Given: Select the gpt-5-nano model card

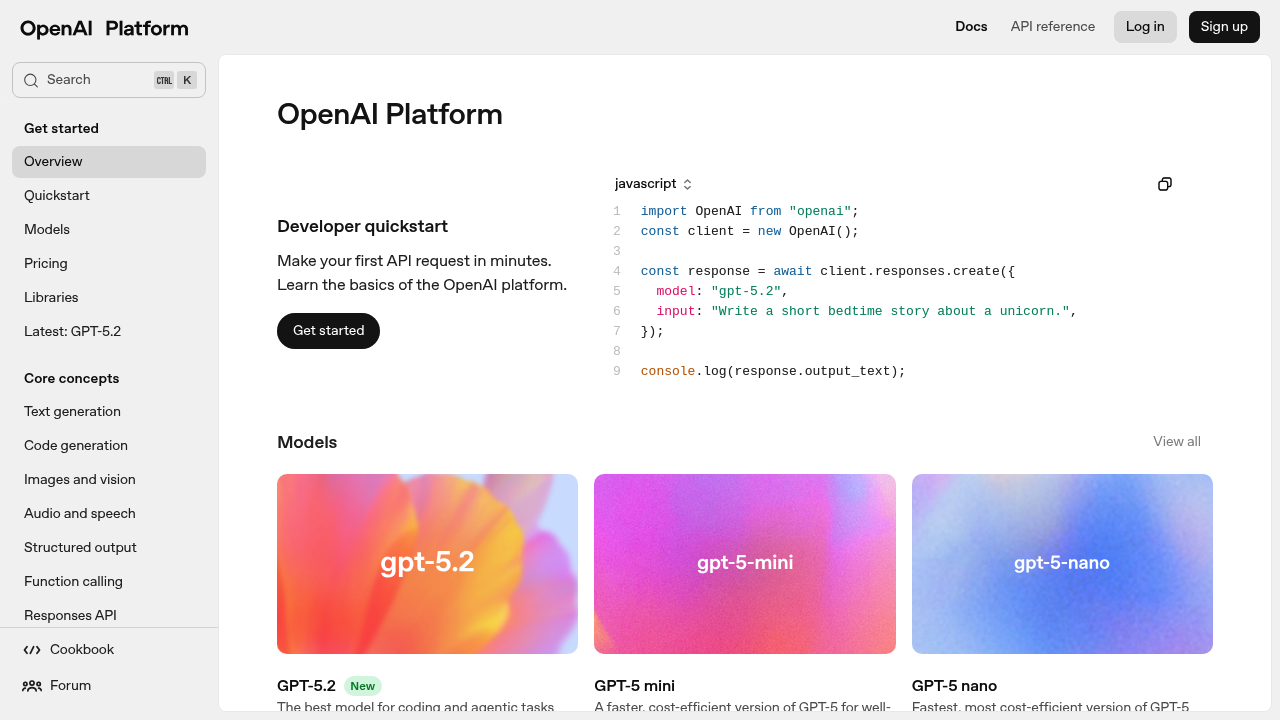Looking at the screenshot, I should pyautogui.click(x=1061, y=563).
